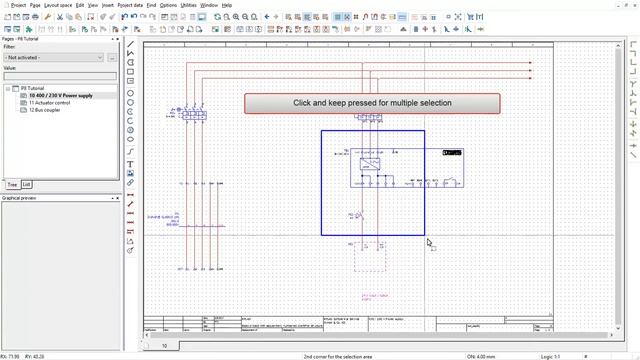Select the angle down-right connection symbol
The width and height of the screenshot is (640, 360).
pos(633,44)
